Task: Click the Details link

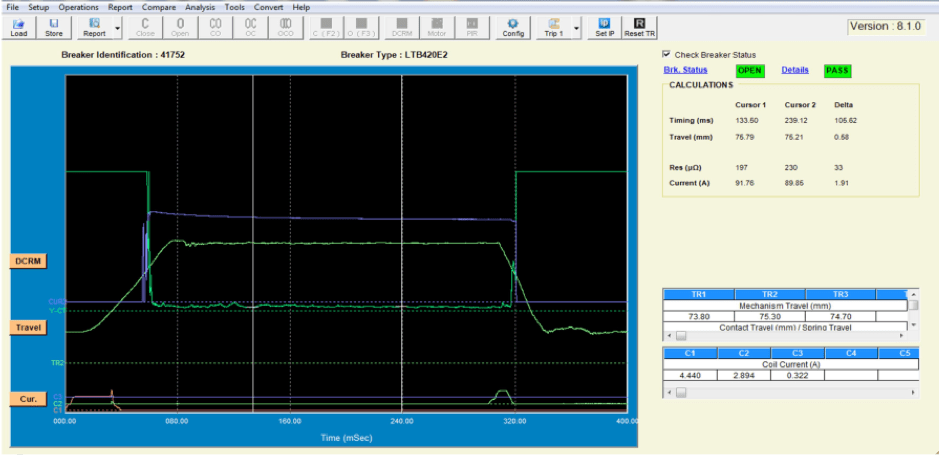Action: click(x=795, y=70)
